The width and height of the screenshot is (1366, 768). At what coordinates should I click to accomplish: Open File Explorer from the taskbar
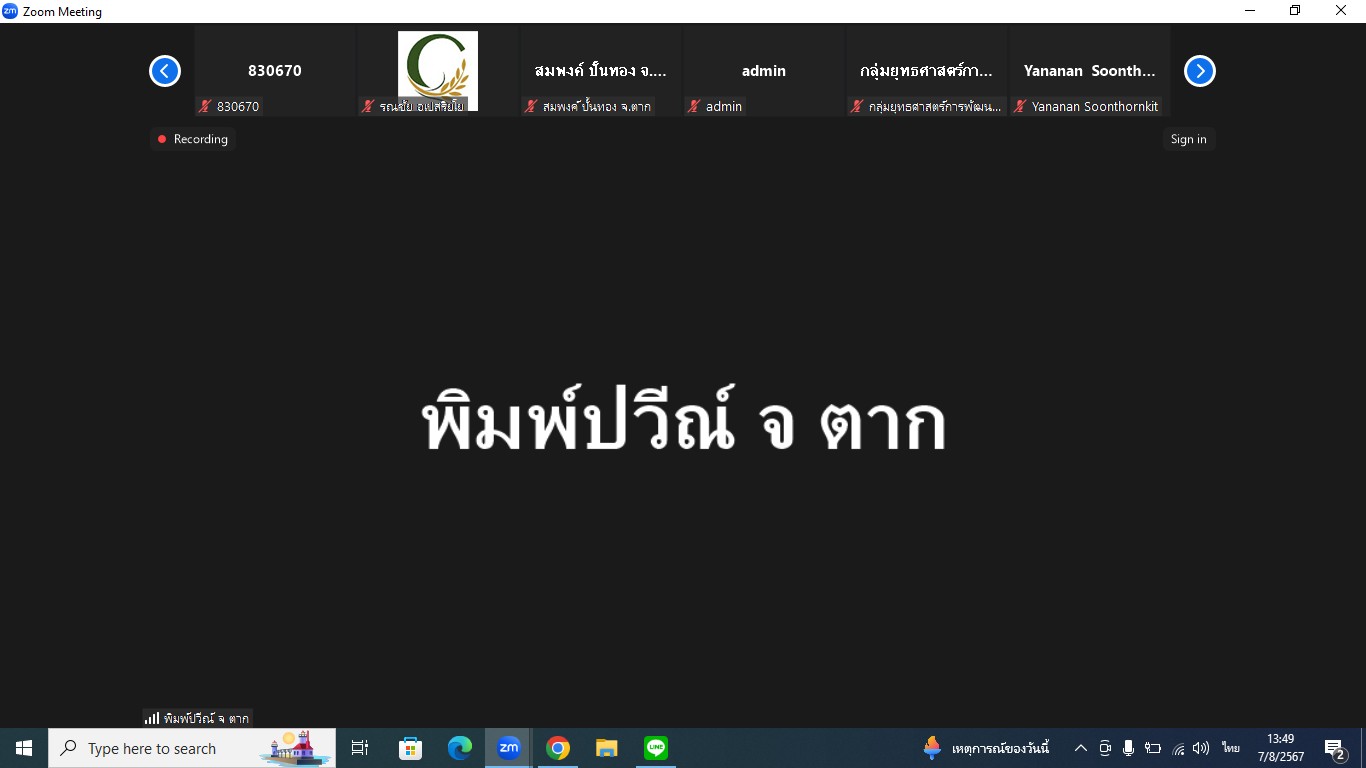pyautogui.click(x=607, y=748)
